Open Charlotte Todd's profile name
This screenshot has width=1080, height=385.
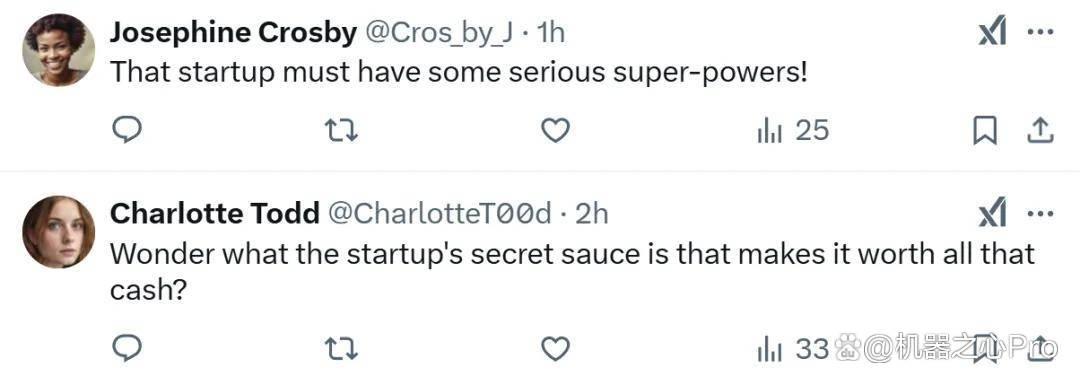coord(214,214)
